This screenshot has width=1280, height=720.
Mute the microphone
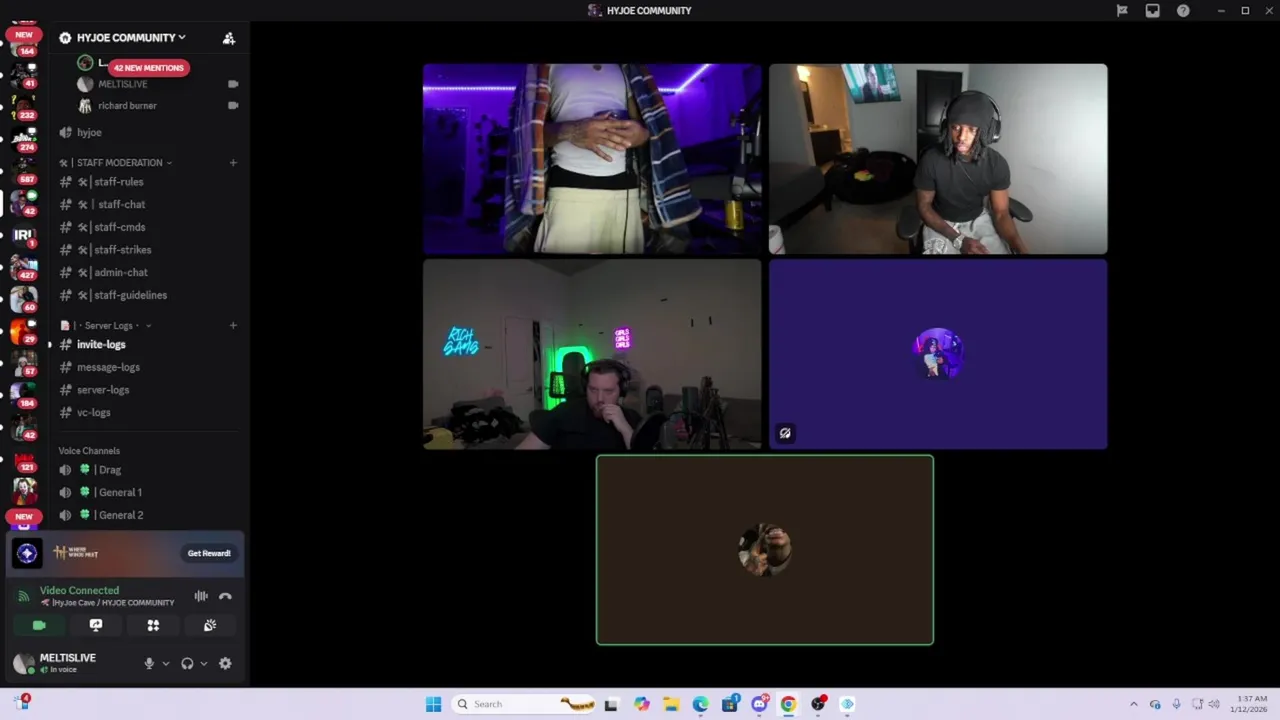pyautogui.click(x=149, y=663)
